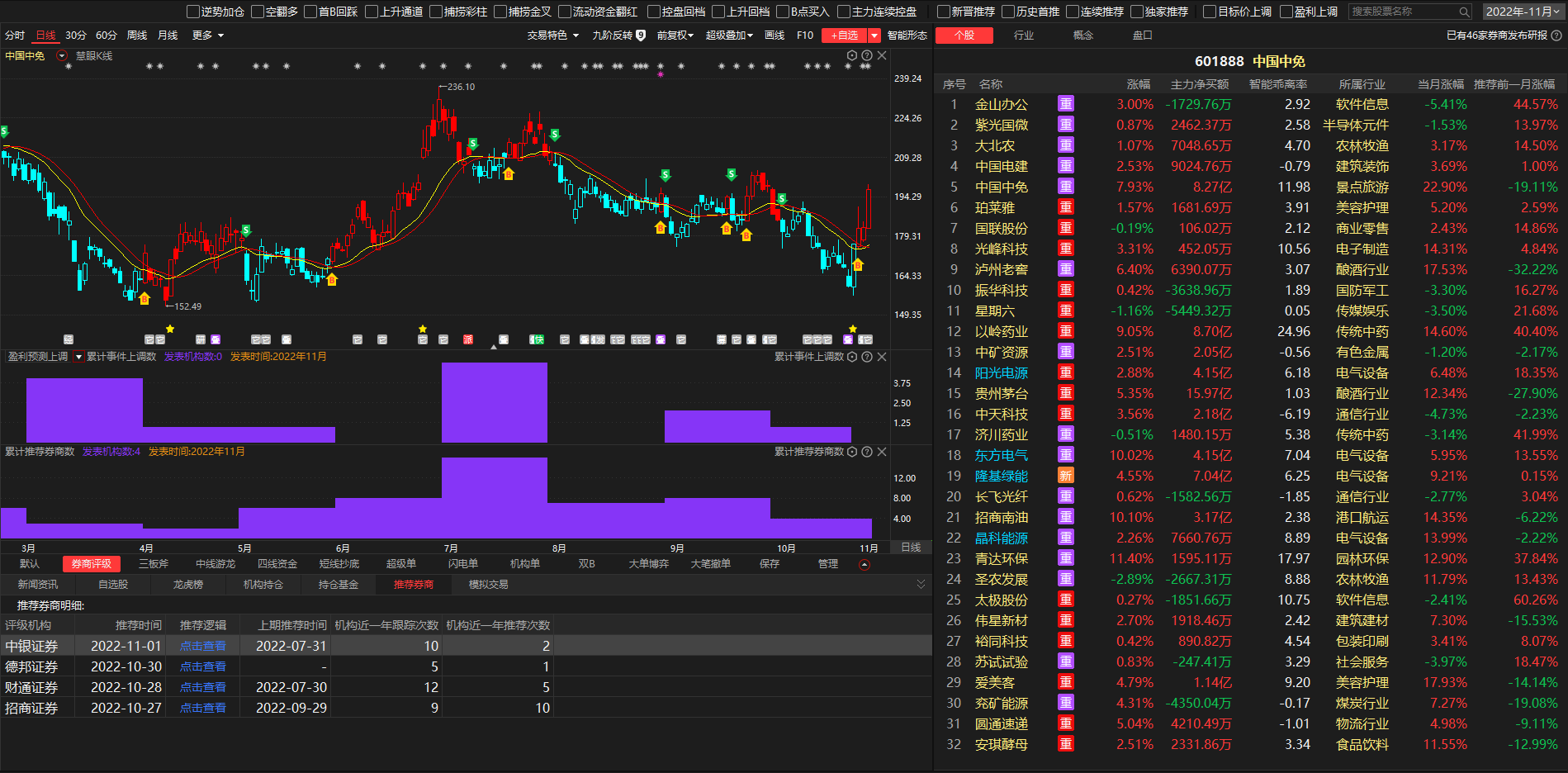The height and width of the screenshot is (773, 1568).
Task: Click tall purple July bar in 累计事件上调数 chart
Action: point(495,402)
